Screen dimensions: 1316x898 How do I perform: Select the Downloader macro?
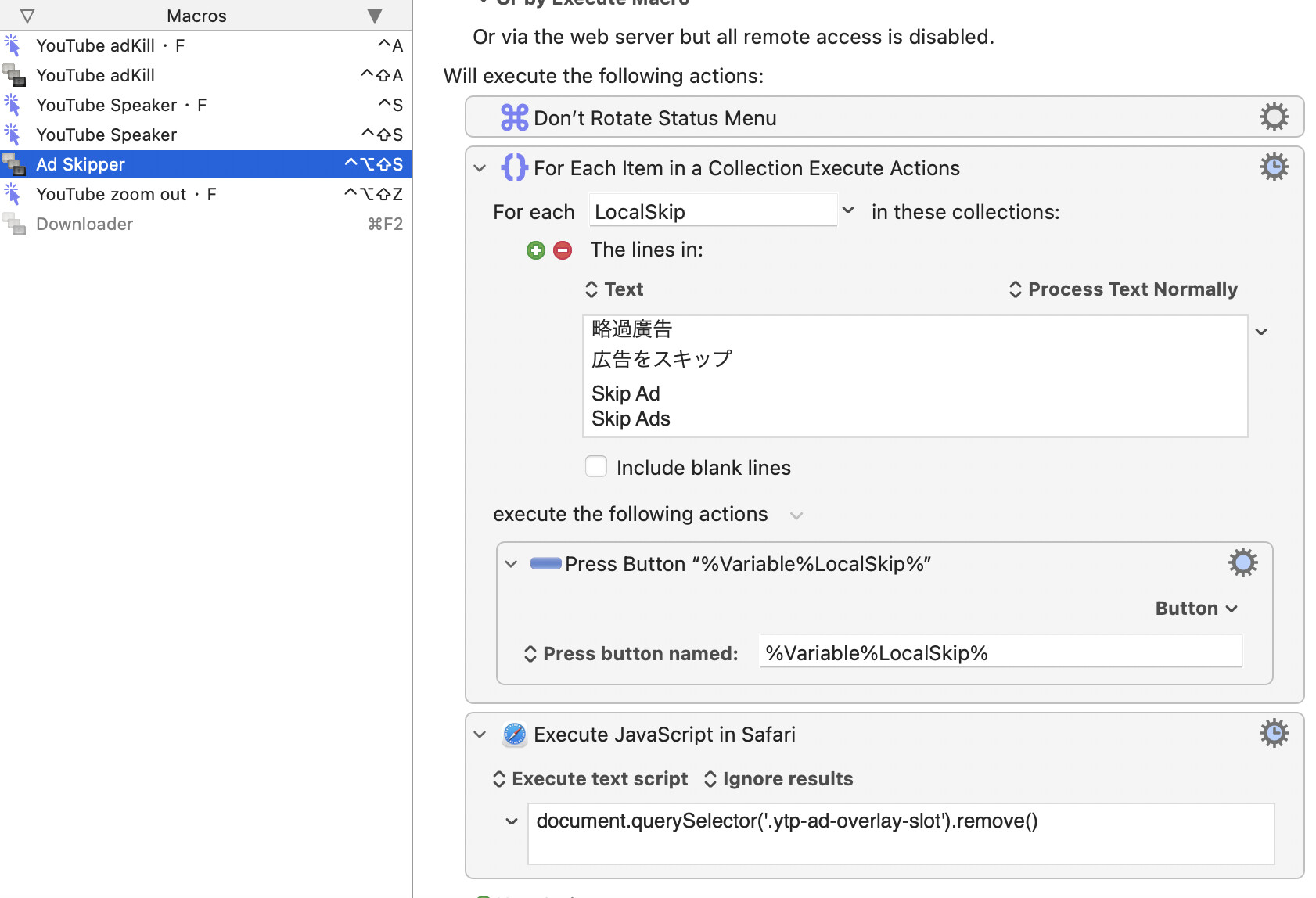206,224
